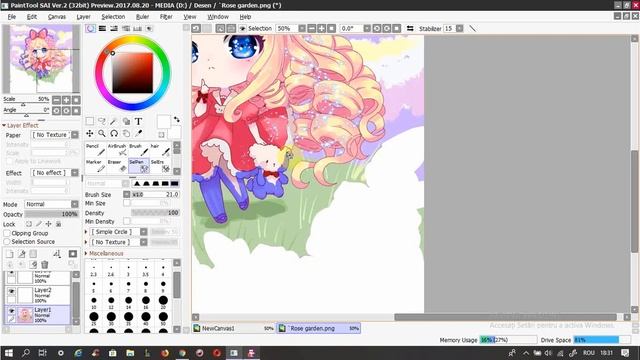Toggle the straight line drawing mode

point(472,28)
